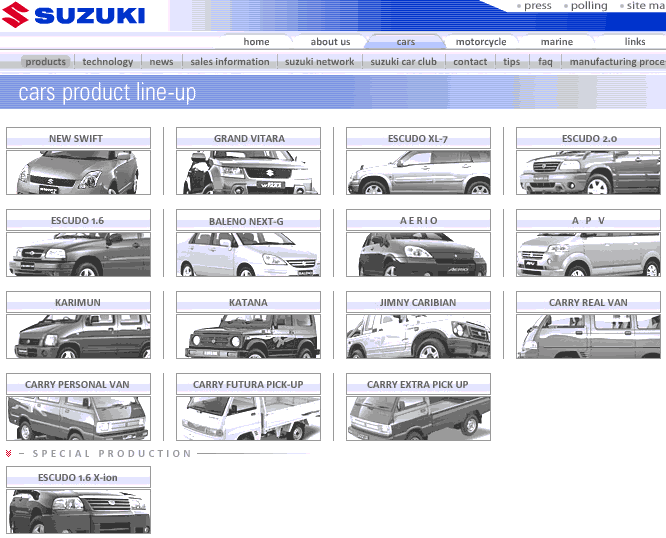
Task: Click the ESCUDO 2.0 title
Action: [x=588, y=138]
